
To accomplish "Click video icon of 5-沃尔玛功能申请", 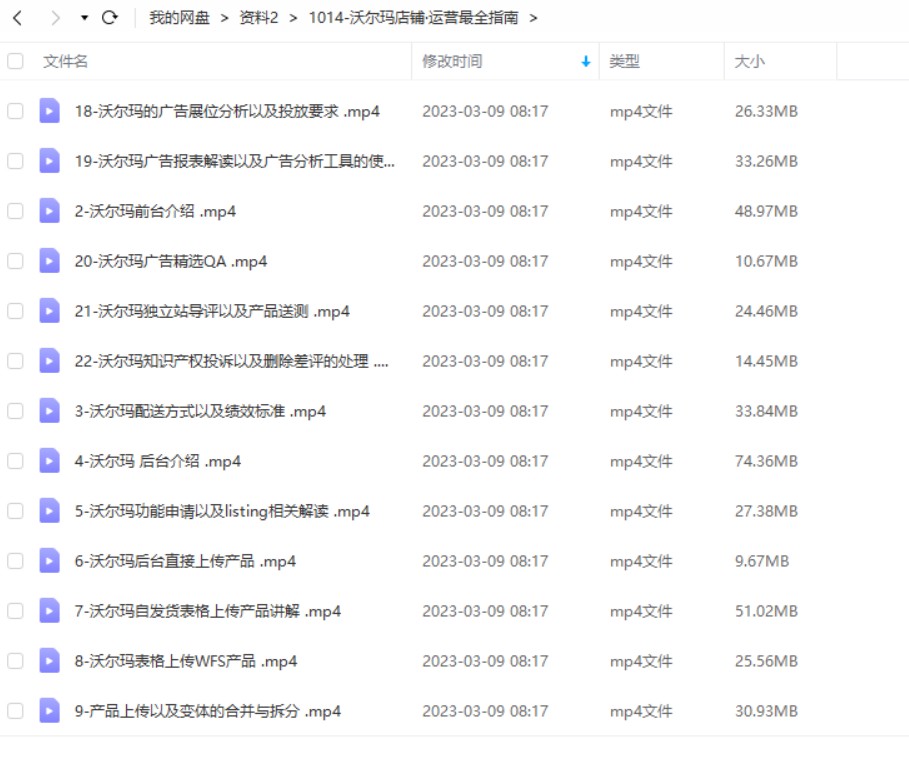I will (49, 511).
